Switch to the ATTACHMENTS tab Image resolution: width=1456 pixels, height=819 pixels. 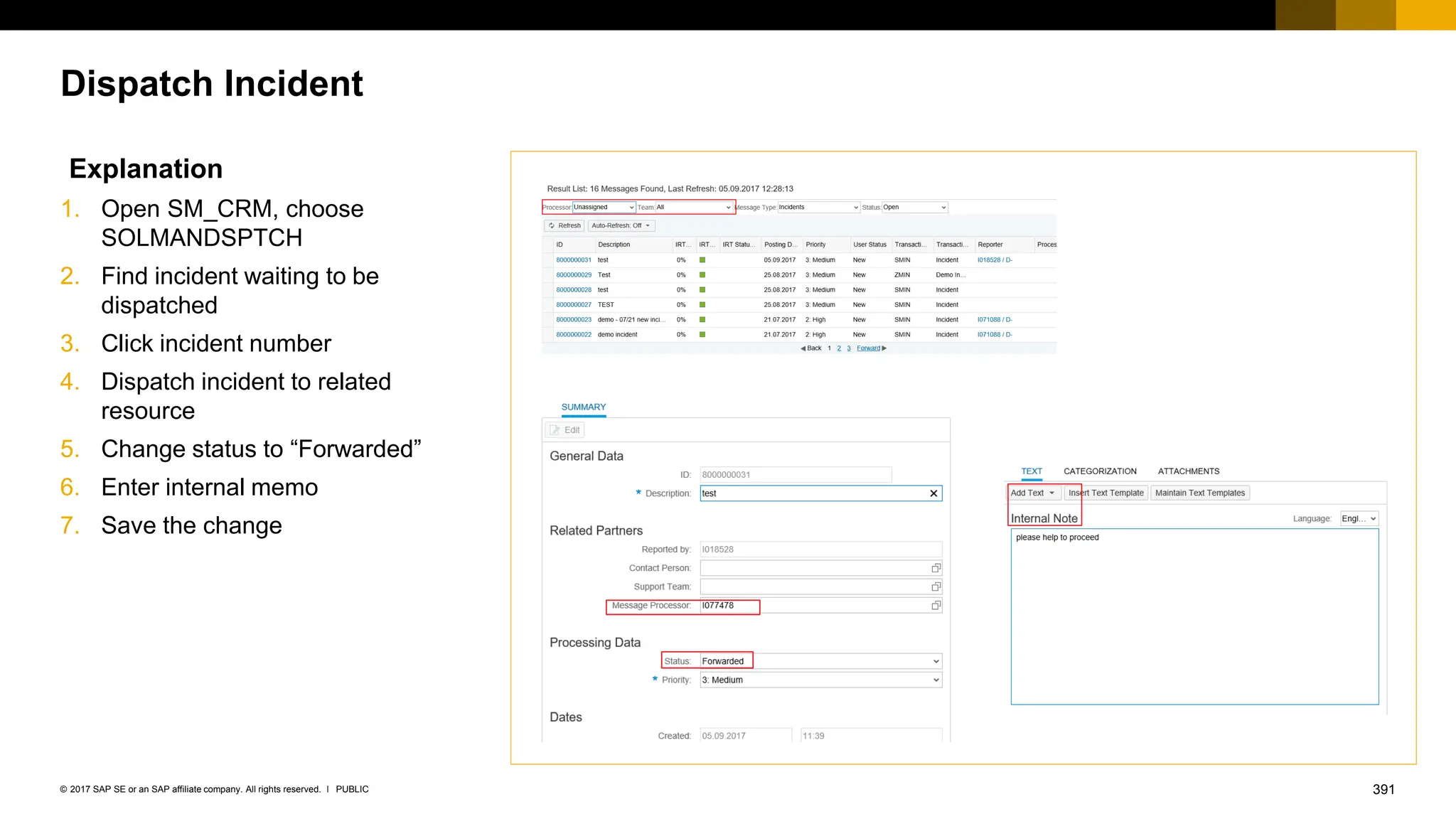pos(1189,471)
